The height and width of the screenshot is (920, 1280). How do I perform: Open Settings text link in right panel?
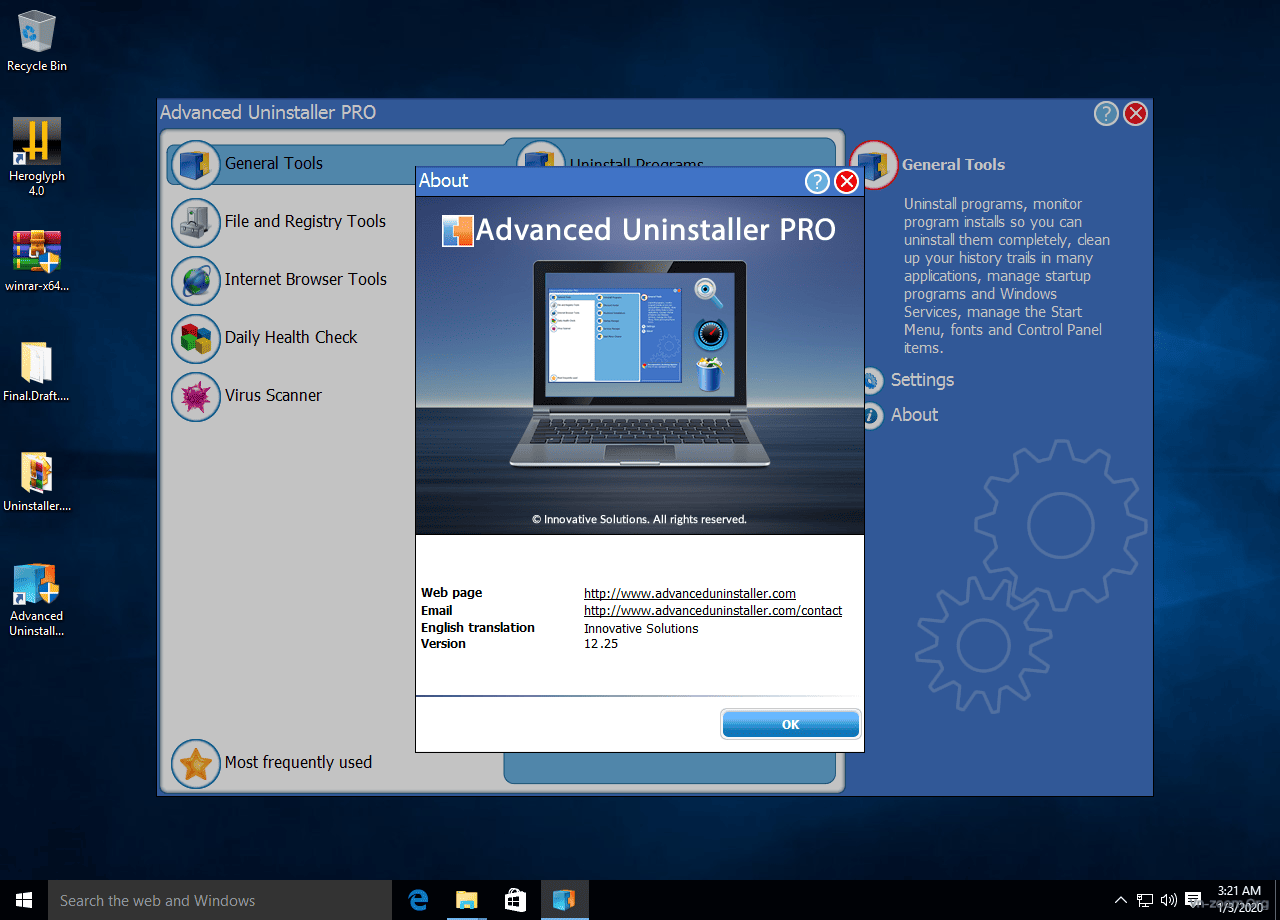[922, 380]
